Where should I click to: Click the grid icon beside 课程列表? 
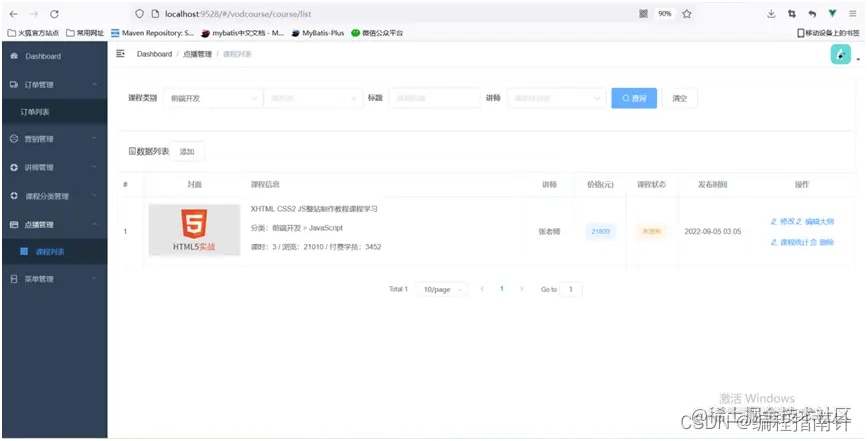click(x=24, y=251)
